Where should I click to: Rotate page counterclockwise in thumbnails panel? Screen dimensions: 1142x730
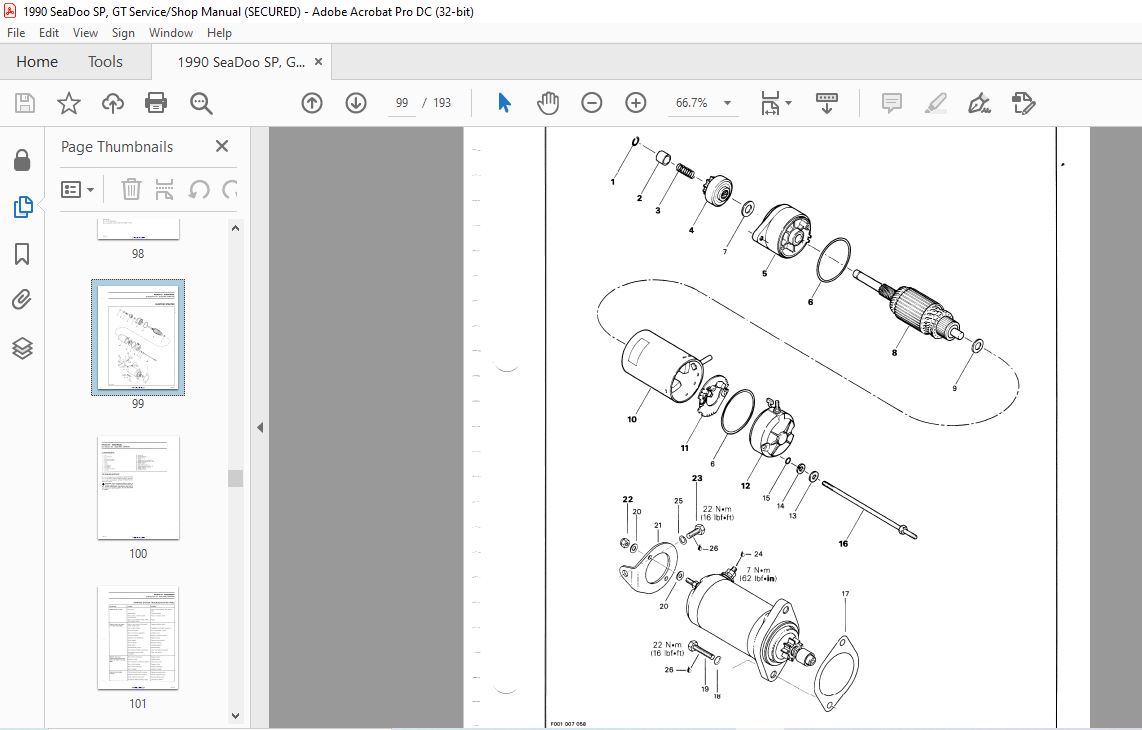199,189
